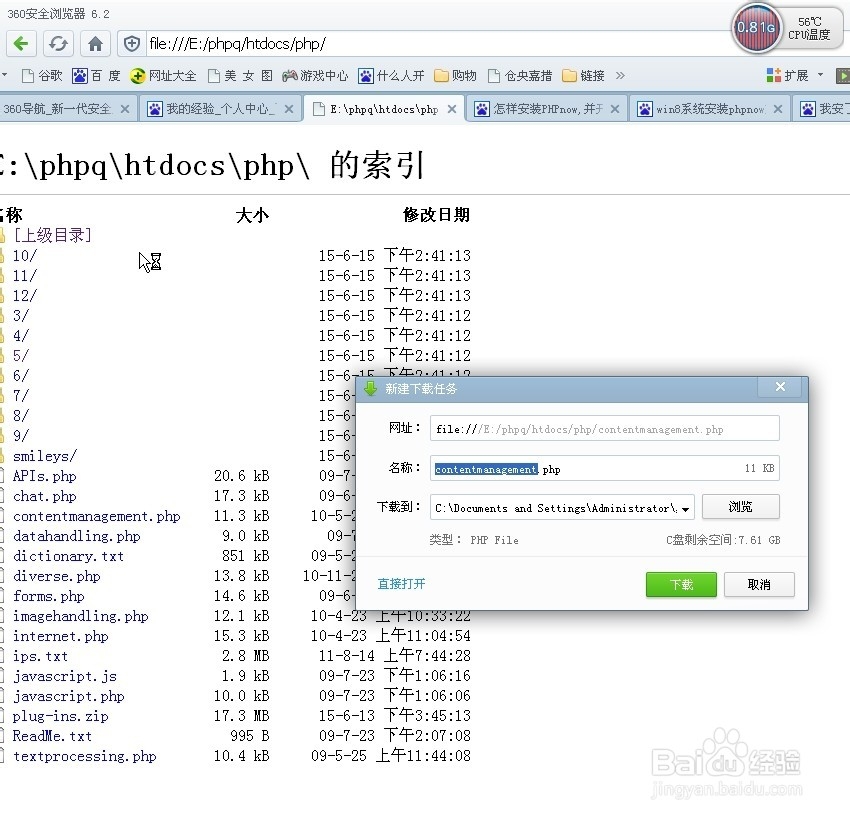Click the back navigation arrow
Screen dimensions: 850x819
[x=22, y=44]
